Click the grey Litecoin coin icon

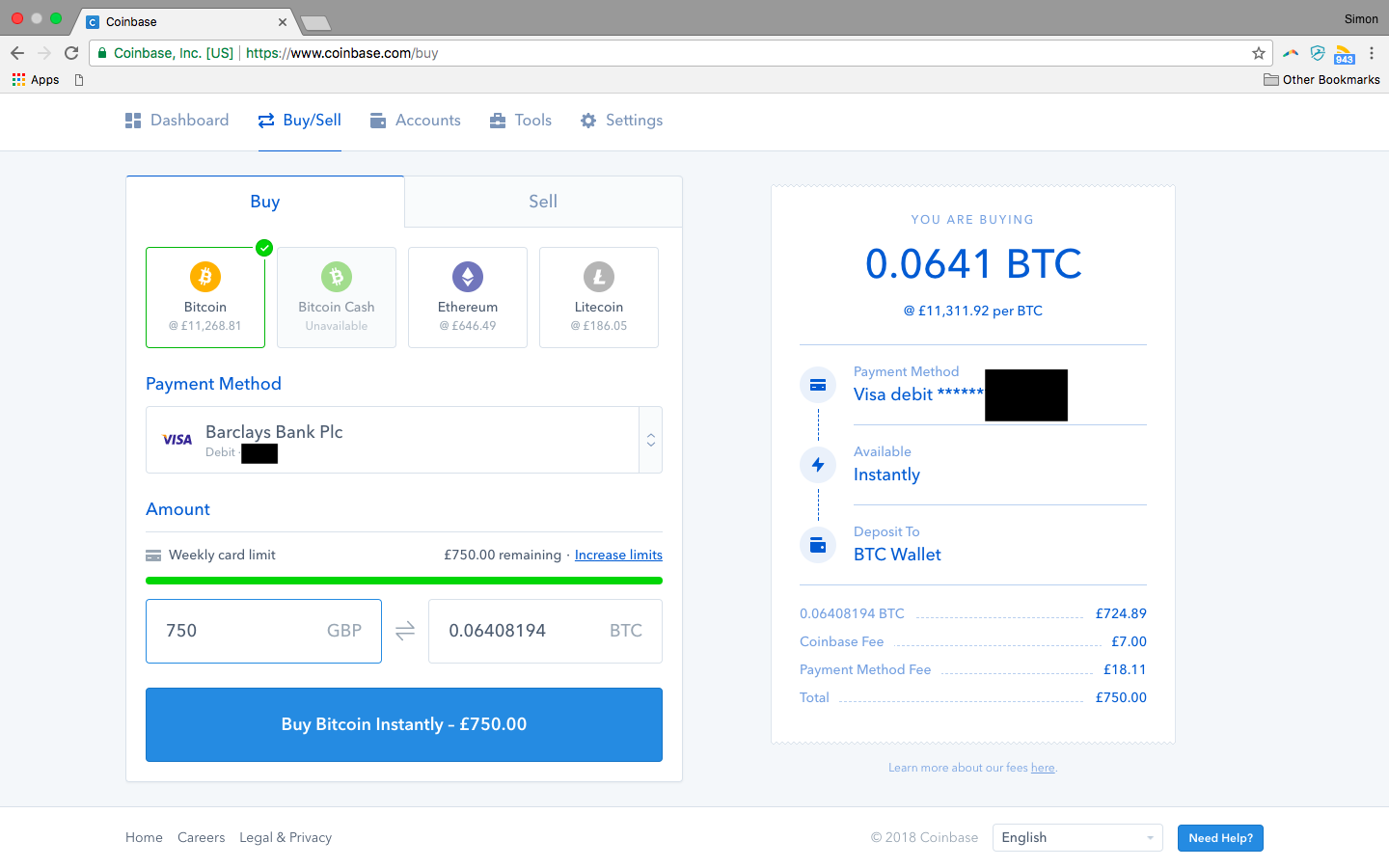click(599, 277)
